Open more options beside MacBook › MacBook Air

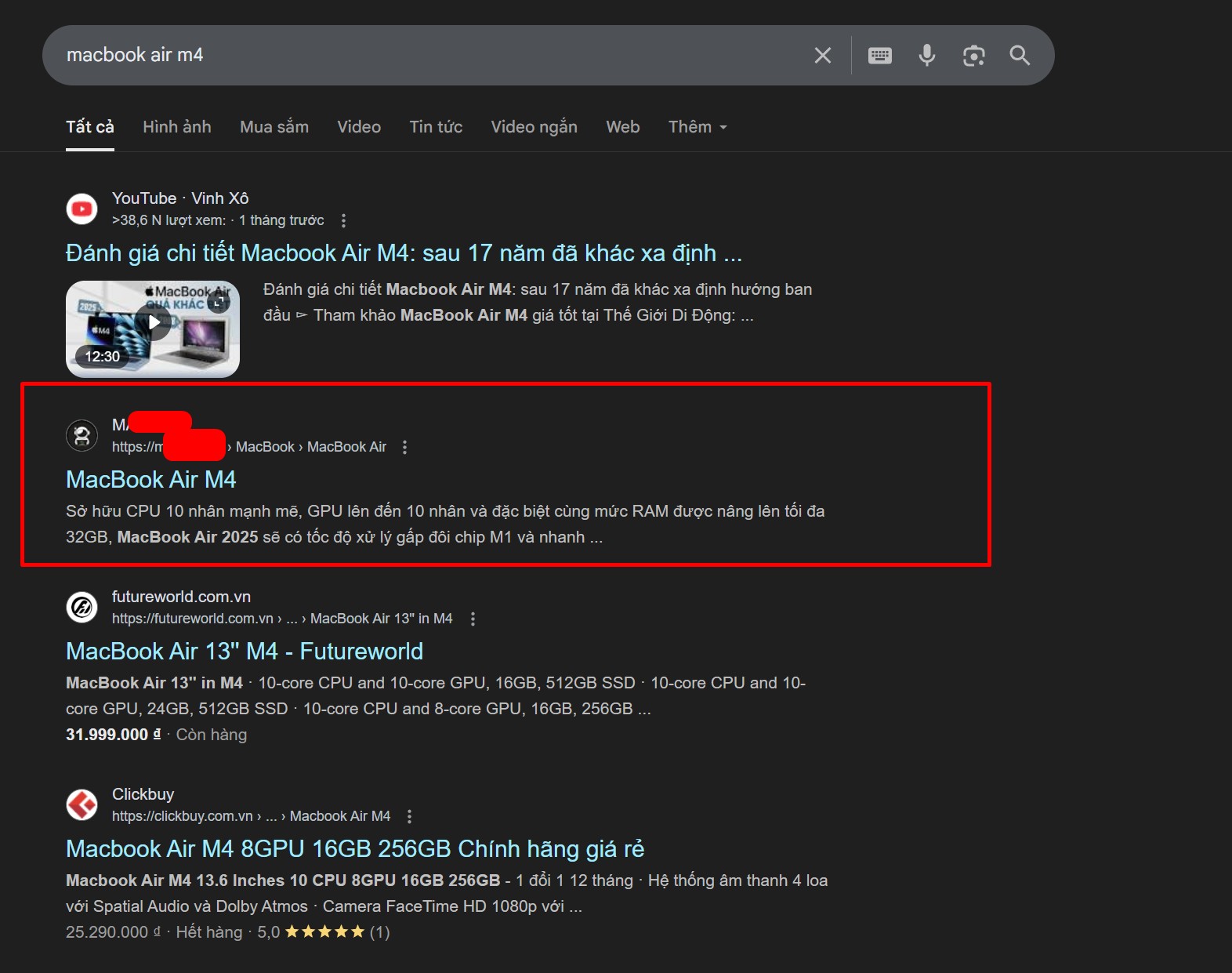point(404,447)
